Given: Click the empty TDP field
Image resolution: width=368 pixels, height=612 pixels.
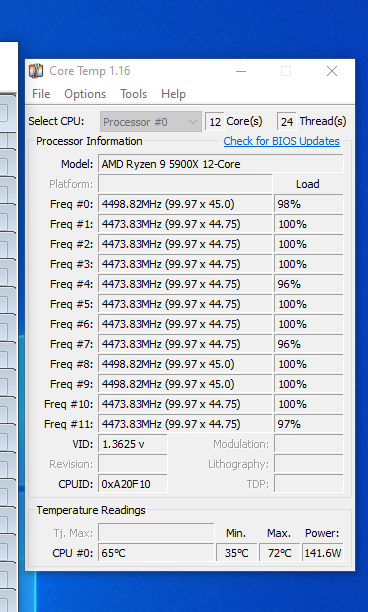Looking at the screenshot, I should point(309,484).
